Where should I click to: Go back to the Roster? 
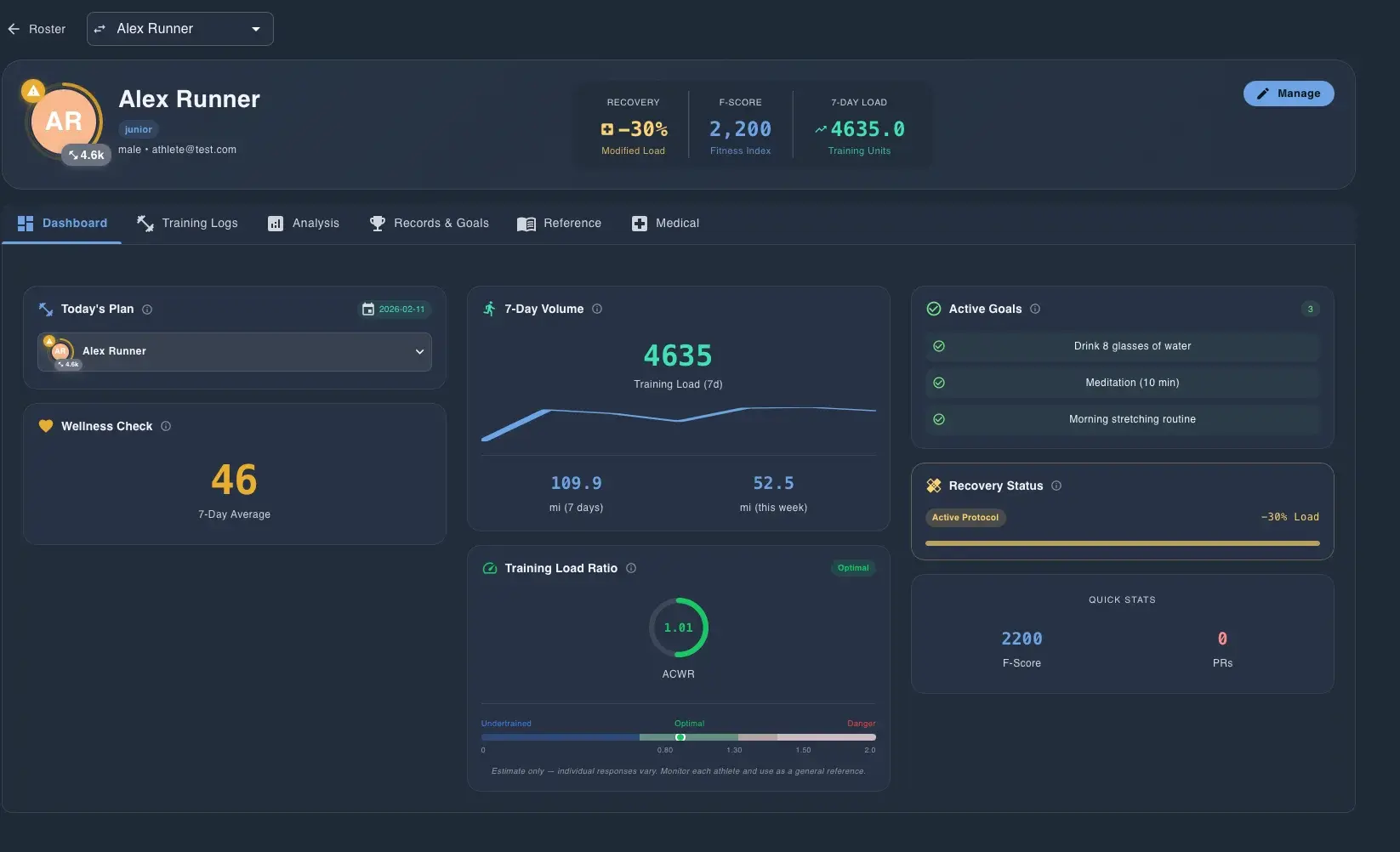click(14, 28)
